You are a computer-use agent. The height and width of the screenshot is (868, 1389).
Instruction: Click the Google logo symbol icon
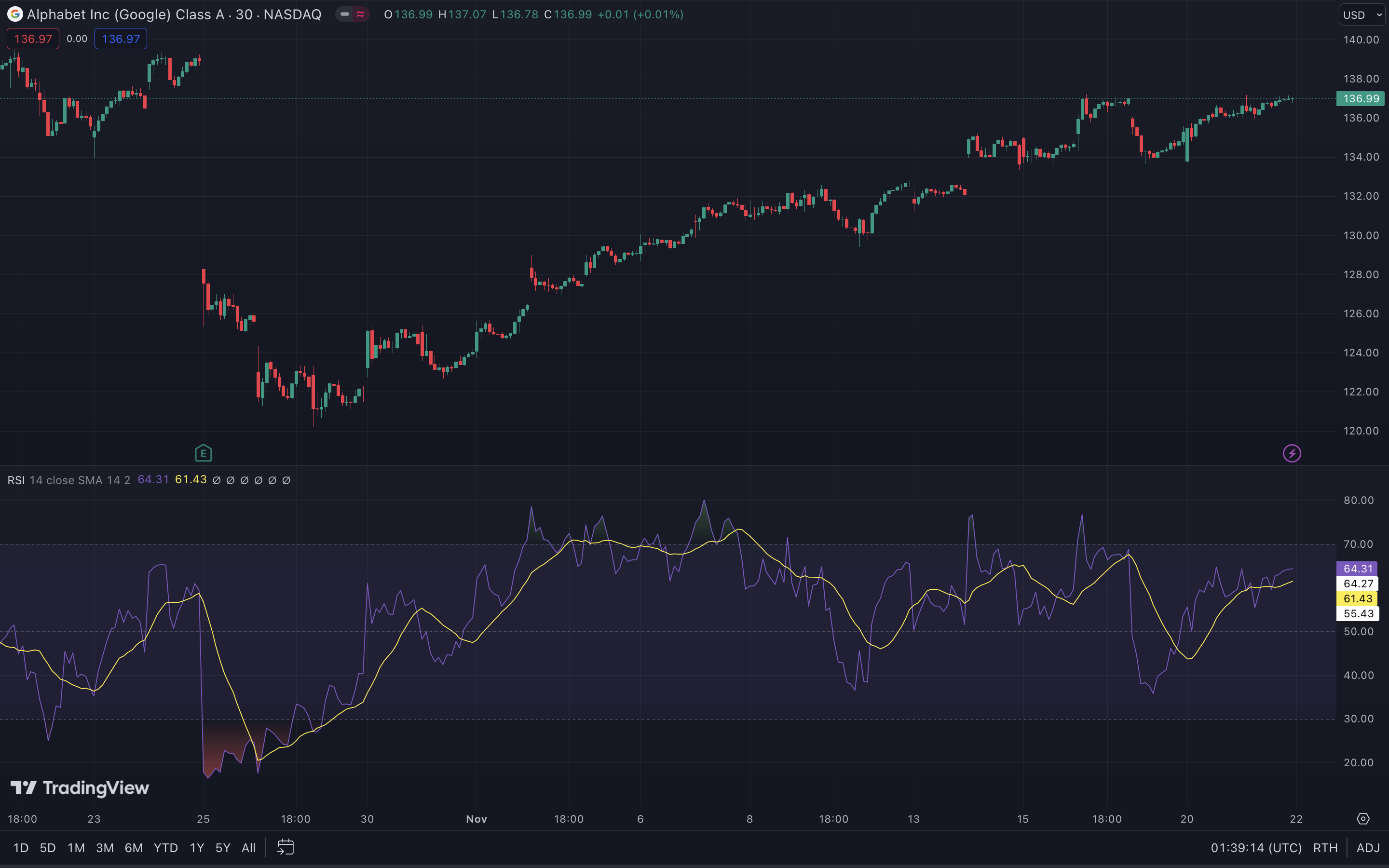click(15, 14)
